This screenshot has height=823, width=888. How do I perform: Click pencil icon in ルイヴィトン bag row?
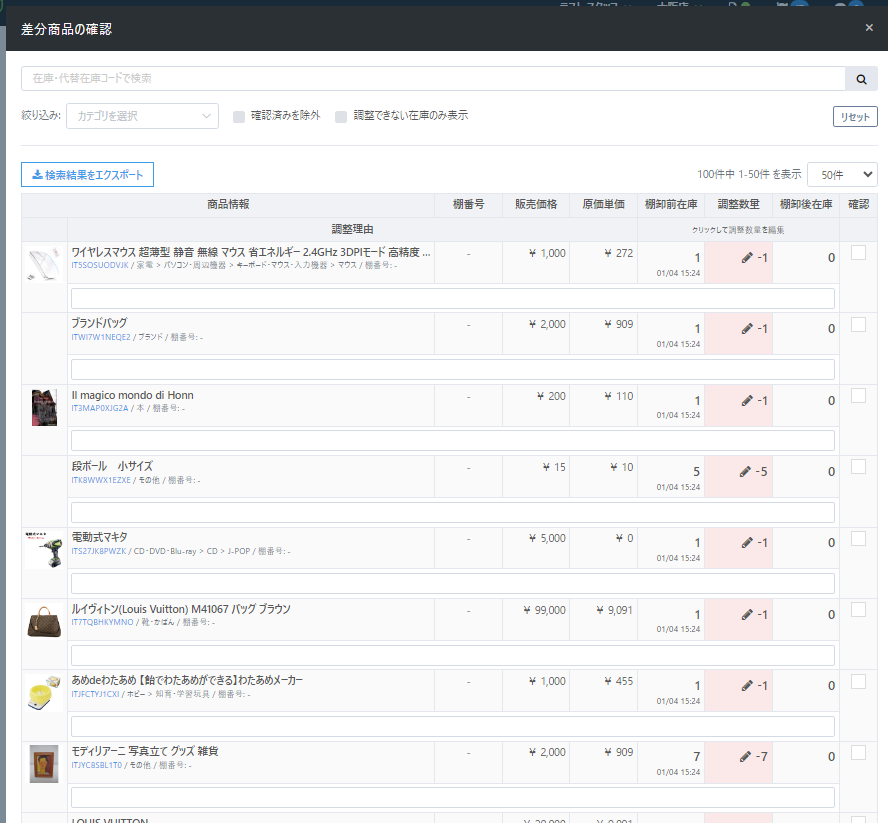coord(747,614)
